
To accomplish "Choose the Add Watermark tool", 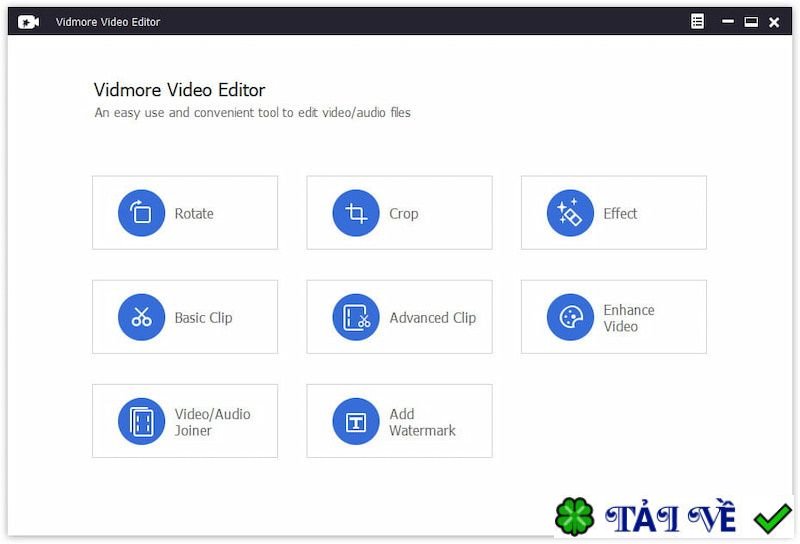I will (x=399, y=421).
